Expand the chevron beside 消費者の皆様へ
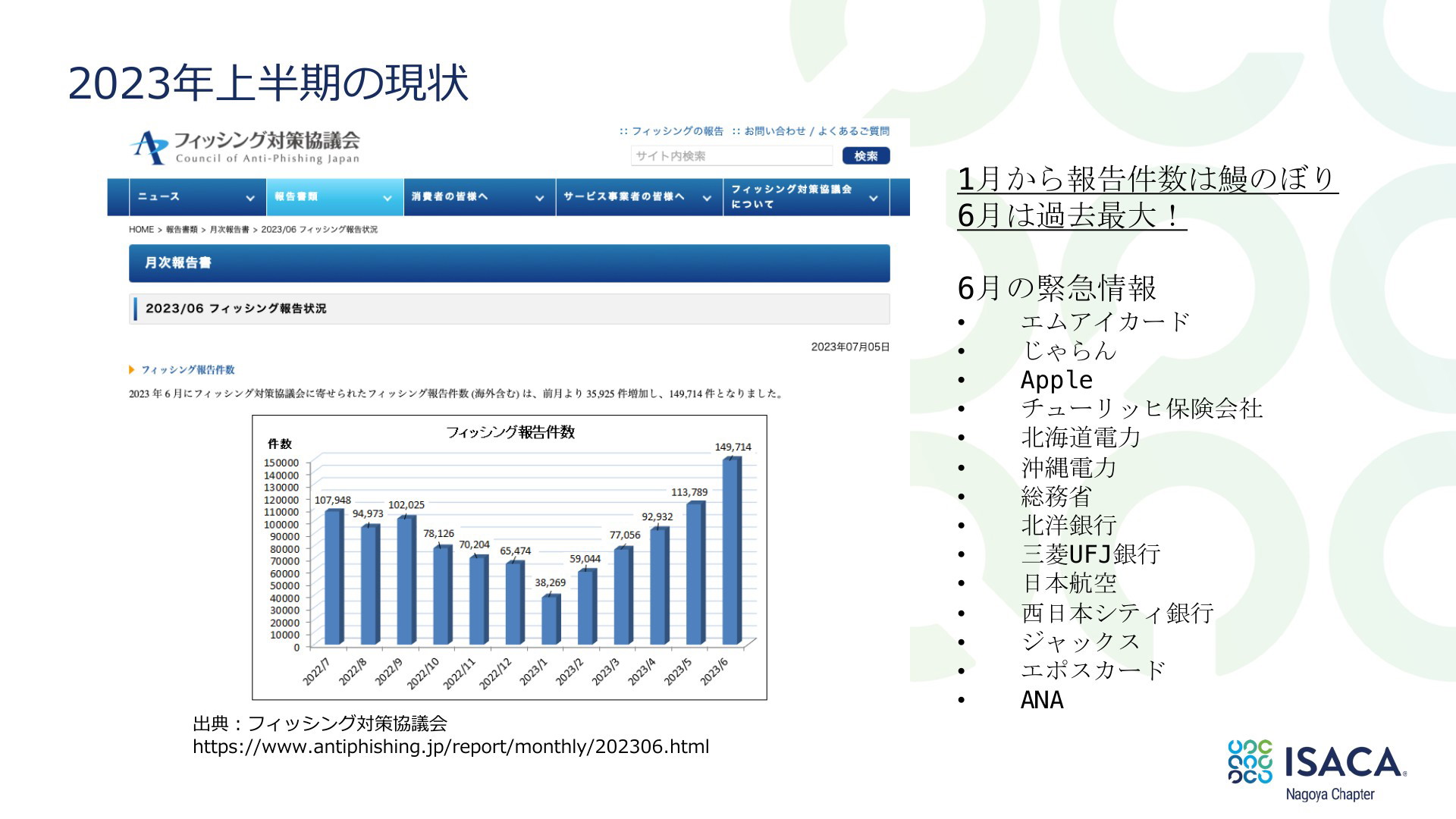This screenshot has height=819, width=1456. pos(540,199)
